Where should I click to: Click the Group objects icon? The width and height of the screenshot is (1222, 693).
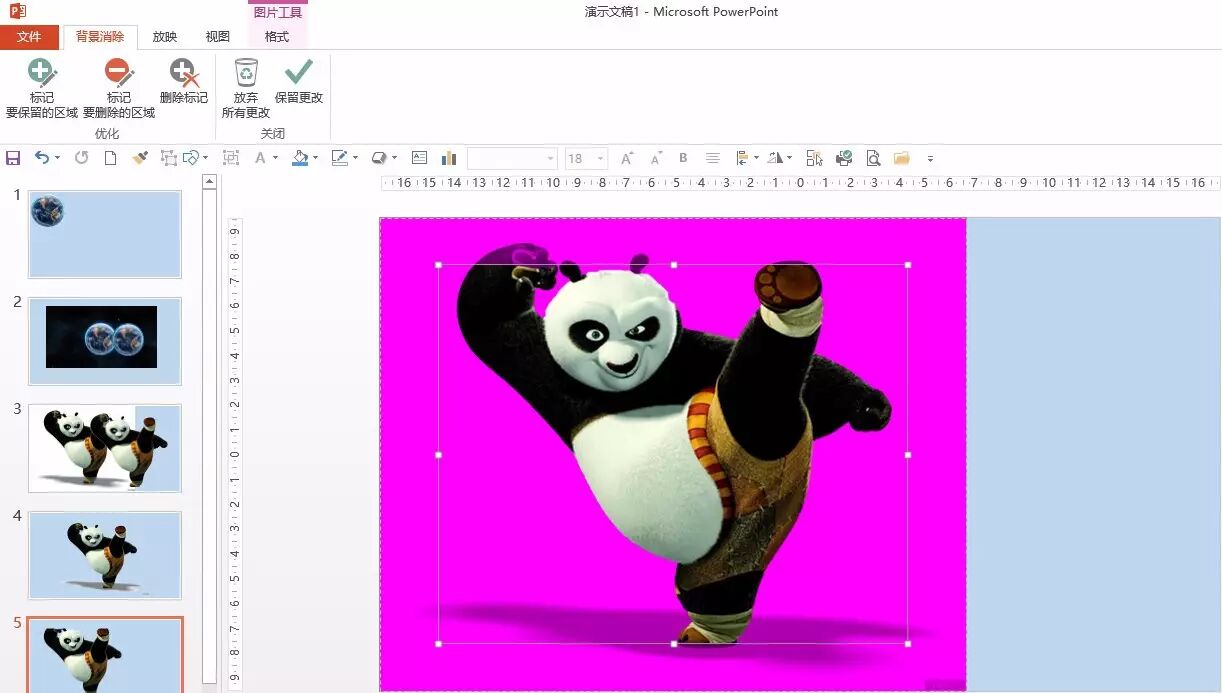[231, 158]
